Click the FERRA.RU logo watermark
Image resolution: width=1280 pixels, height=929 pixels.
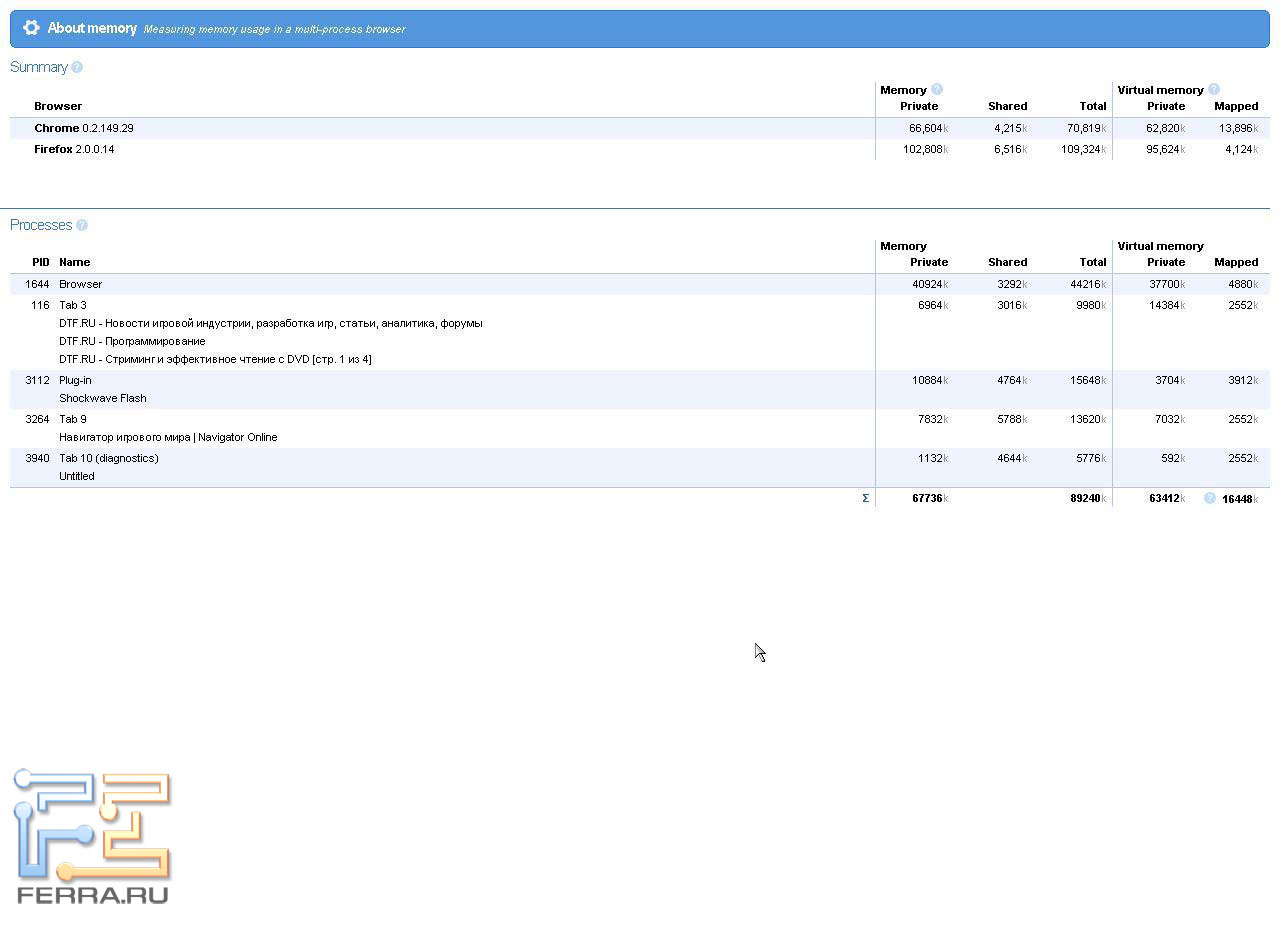tap(92, 838)
